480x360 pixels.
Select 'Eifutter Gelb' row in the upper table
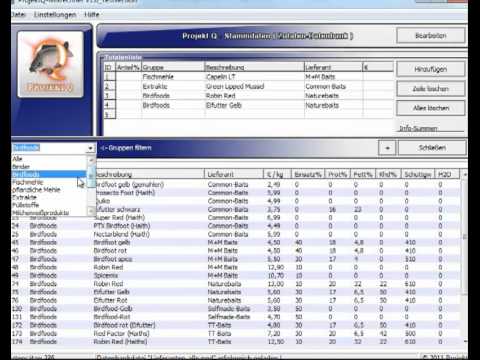click(x=249, y=105)
